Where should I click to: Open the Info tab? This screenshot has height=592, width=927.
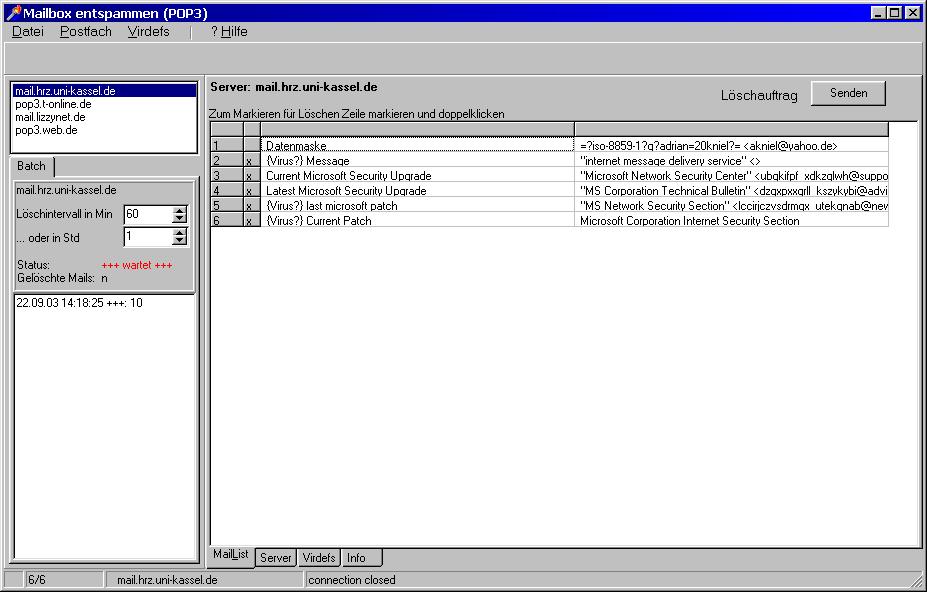(x=357, y=558)
